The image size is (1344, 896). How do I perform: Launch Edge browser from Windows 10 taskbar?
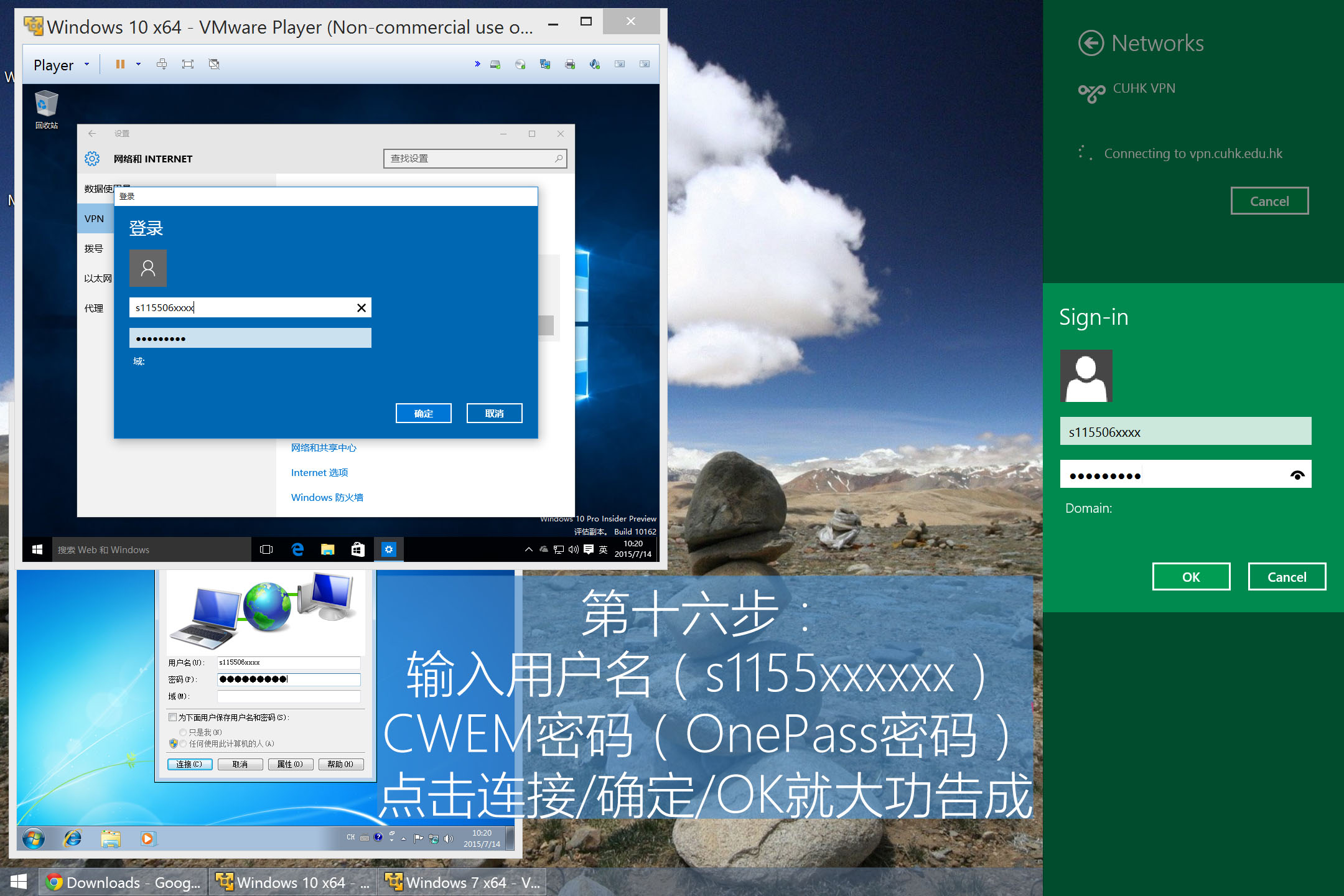click(x=297, y=549)
